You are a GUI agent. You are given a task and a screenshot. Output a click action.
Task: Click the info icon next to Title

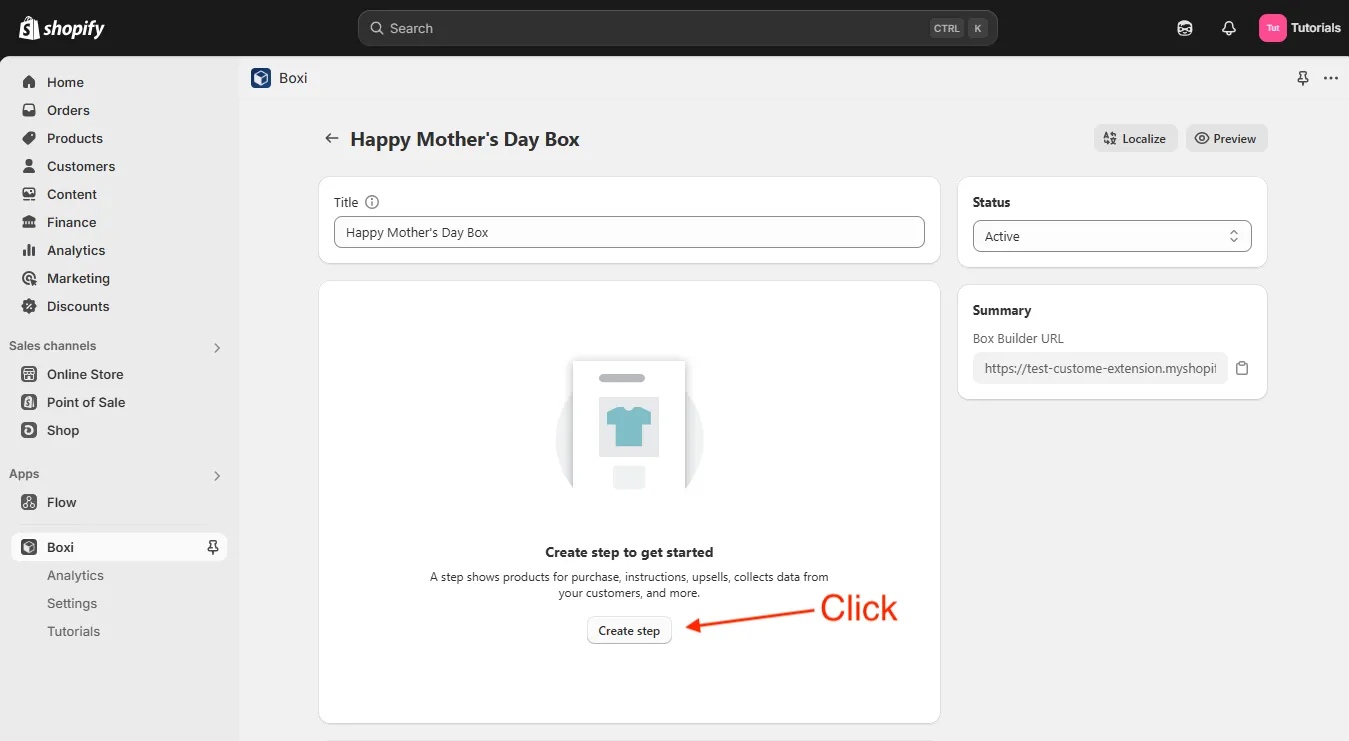coord(372,202)
